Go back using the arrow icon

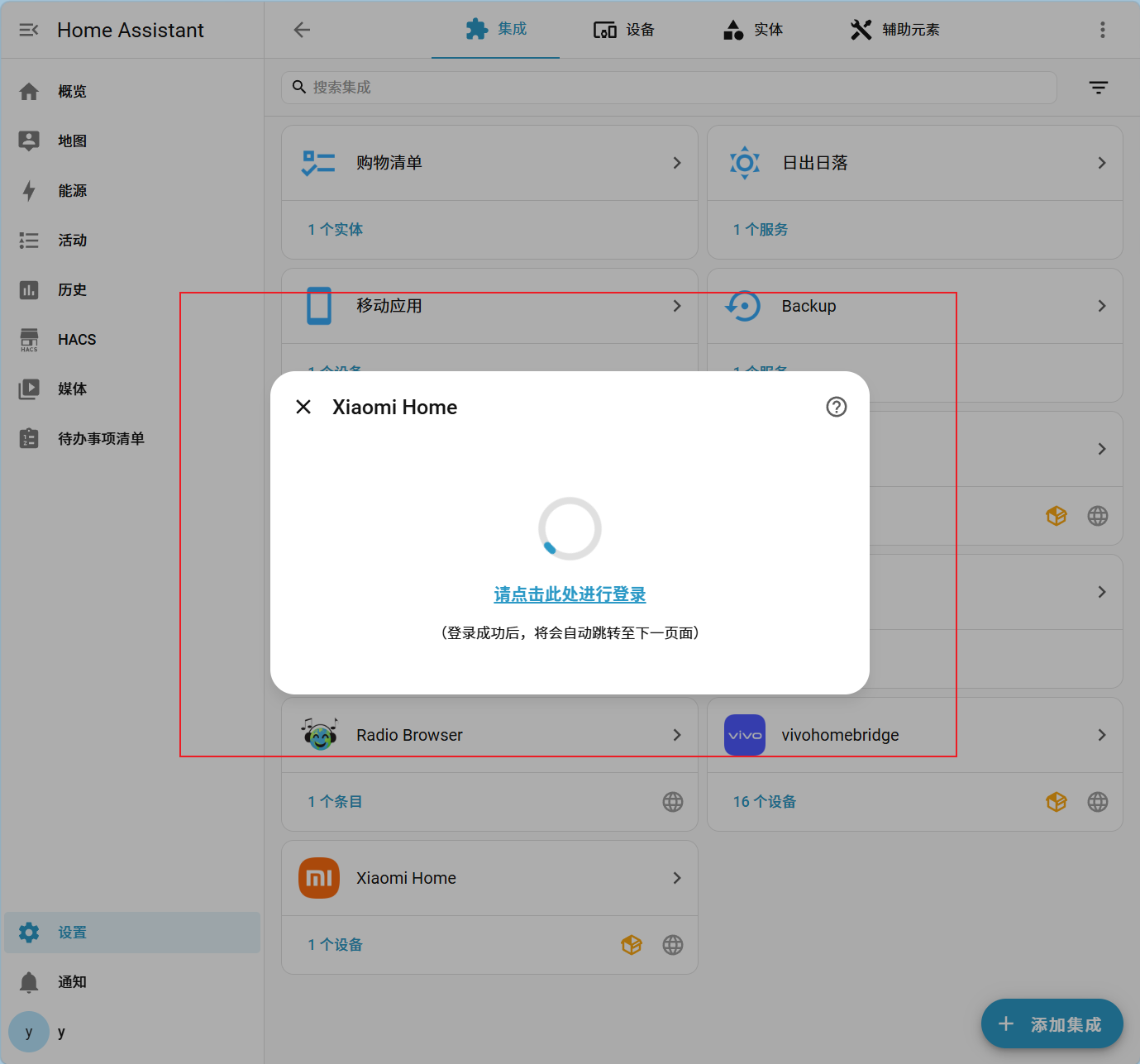click(302, 30)
